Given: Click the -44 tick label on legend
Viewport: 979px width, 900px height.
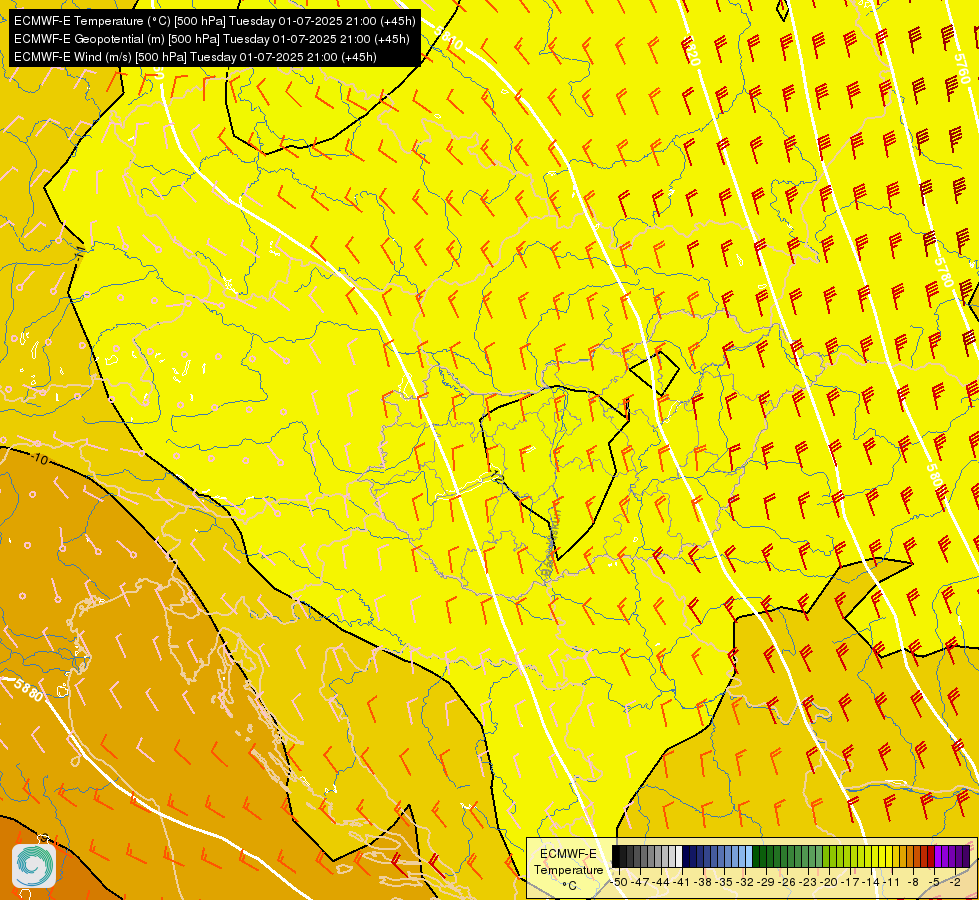Looking at the screenshot, I should (x=661, y=882).
